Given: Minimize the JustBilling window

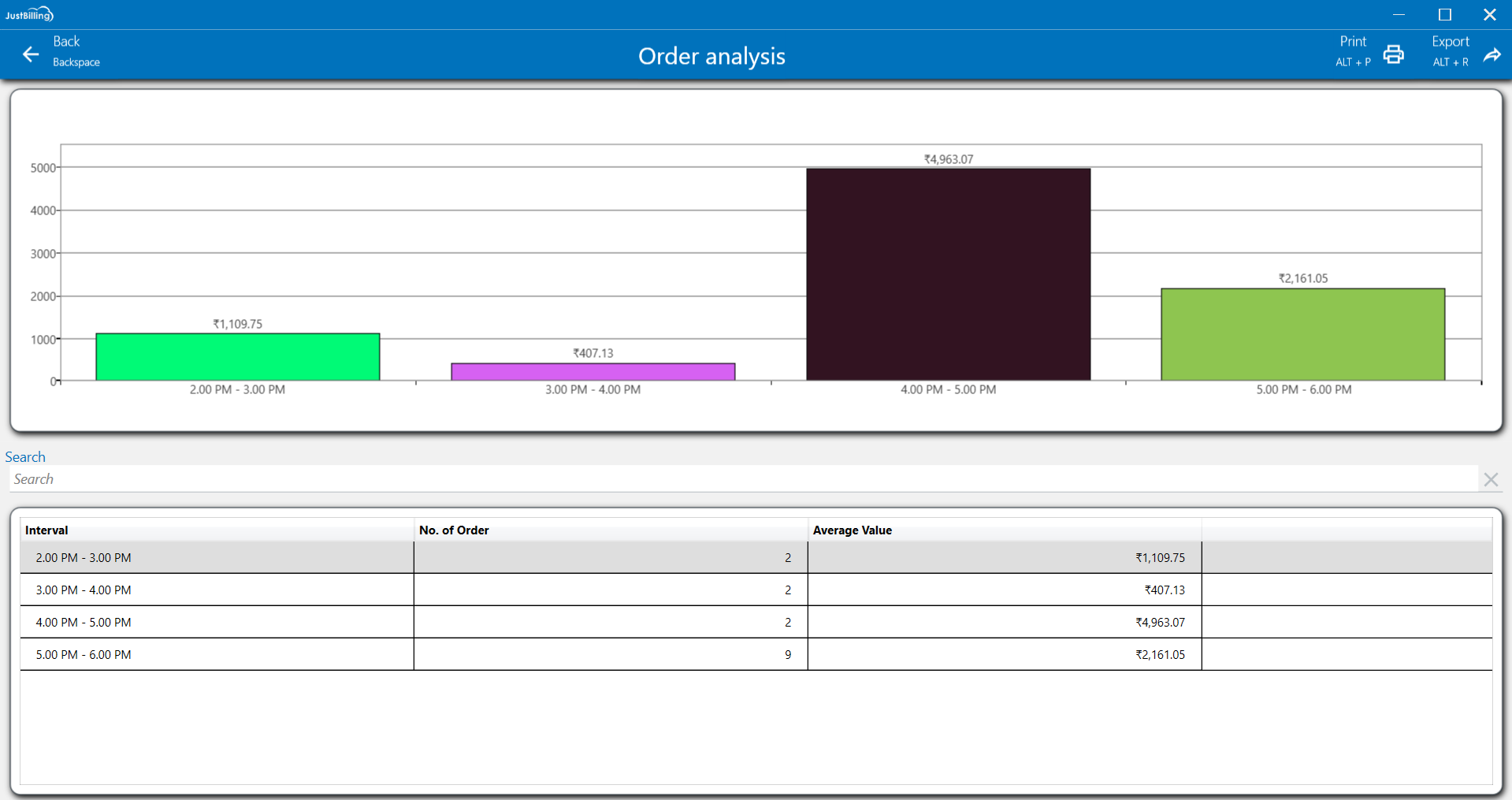Looking at the screenshot, I should coord(1399,14).
